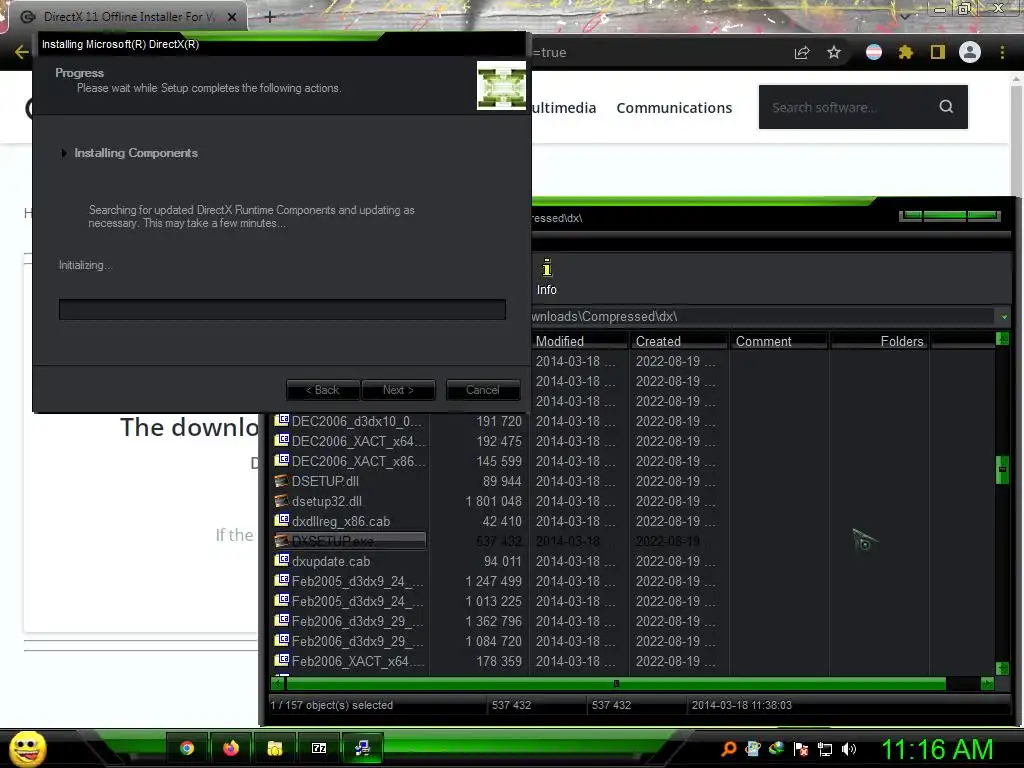This screenshot has height=768, width=1024.
Task: Select the DSETUP.dll file icon
Action: pos(281,481)
